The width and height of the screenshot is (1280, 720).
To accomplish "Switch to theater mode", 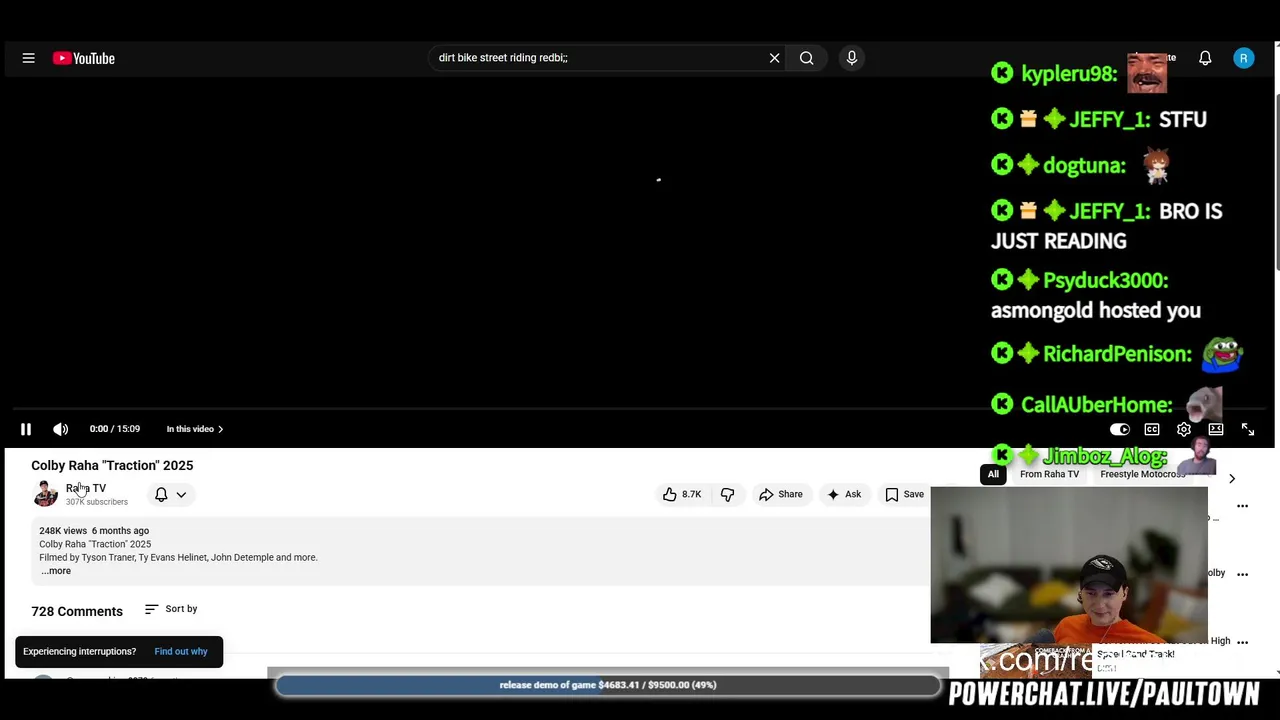I will (1216, 429).
